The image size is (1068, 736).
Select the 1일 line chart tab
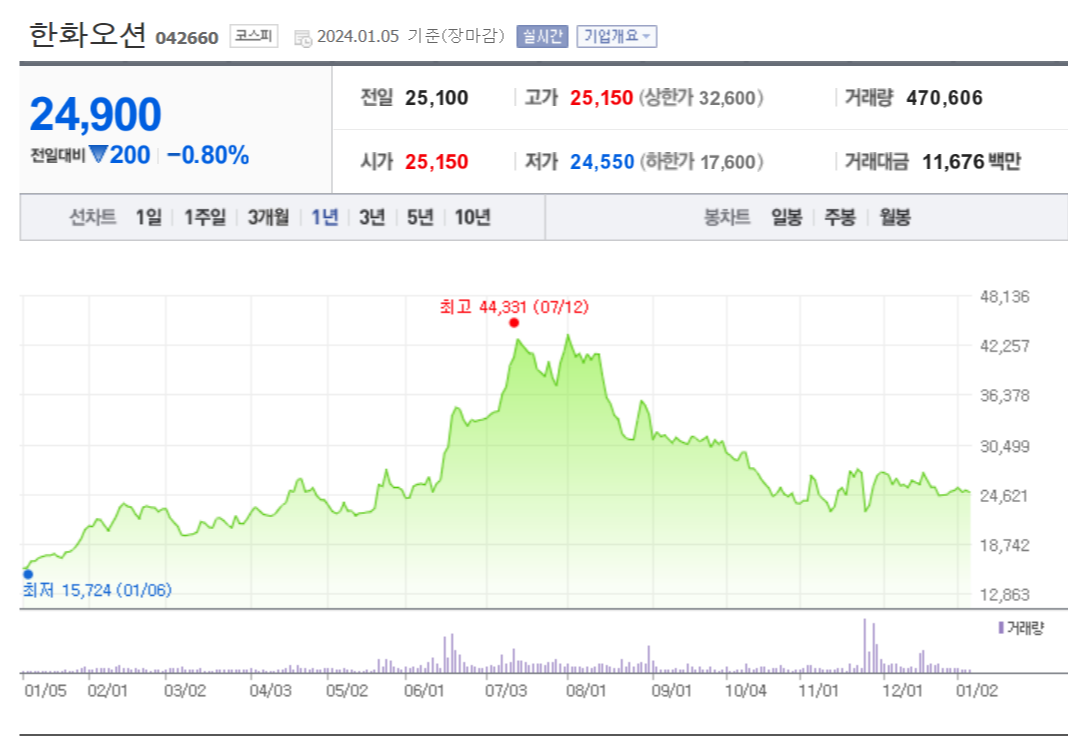tap(148, 217)
